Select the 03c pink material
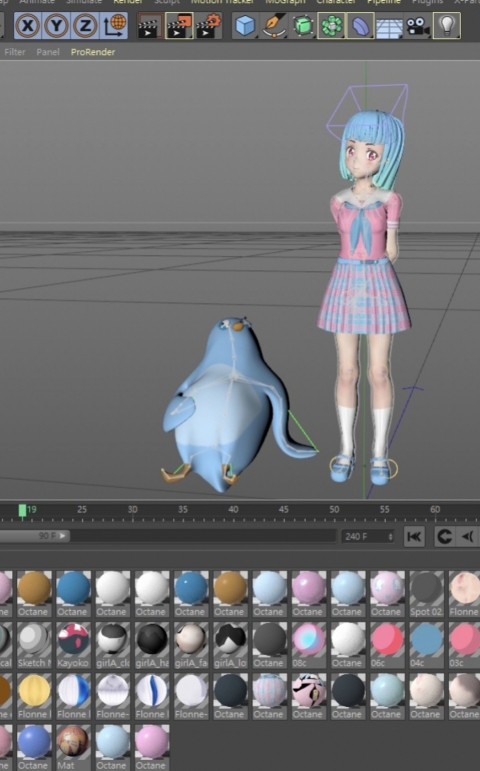The image size is (480, 771). pyautogui.click(x=464, y=644)
